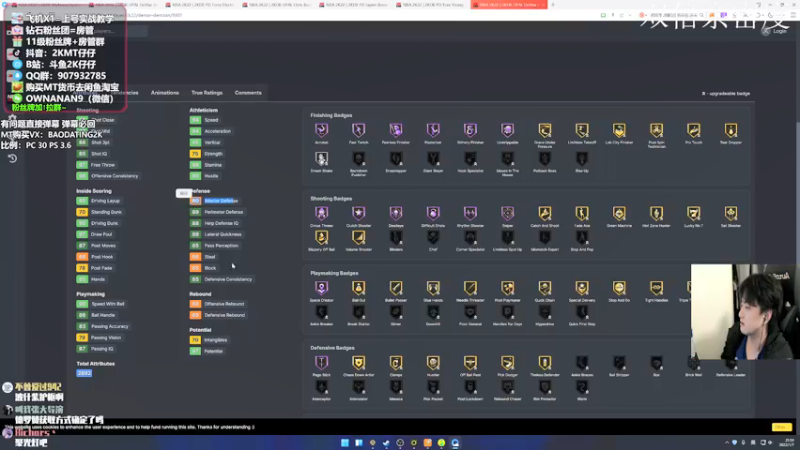This screenshot has height=450, width=800.
Task: Open a new browser tab with plus button
Action: 553,5
